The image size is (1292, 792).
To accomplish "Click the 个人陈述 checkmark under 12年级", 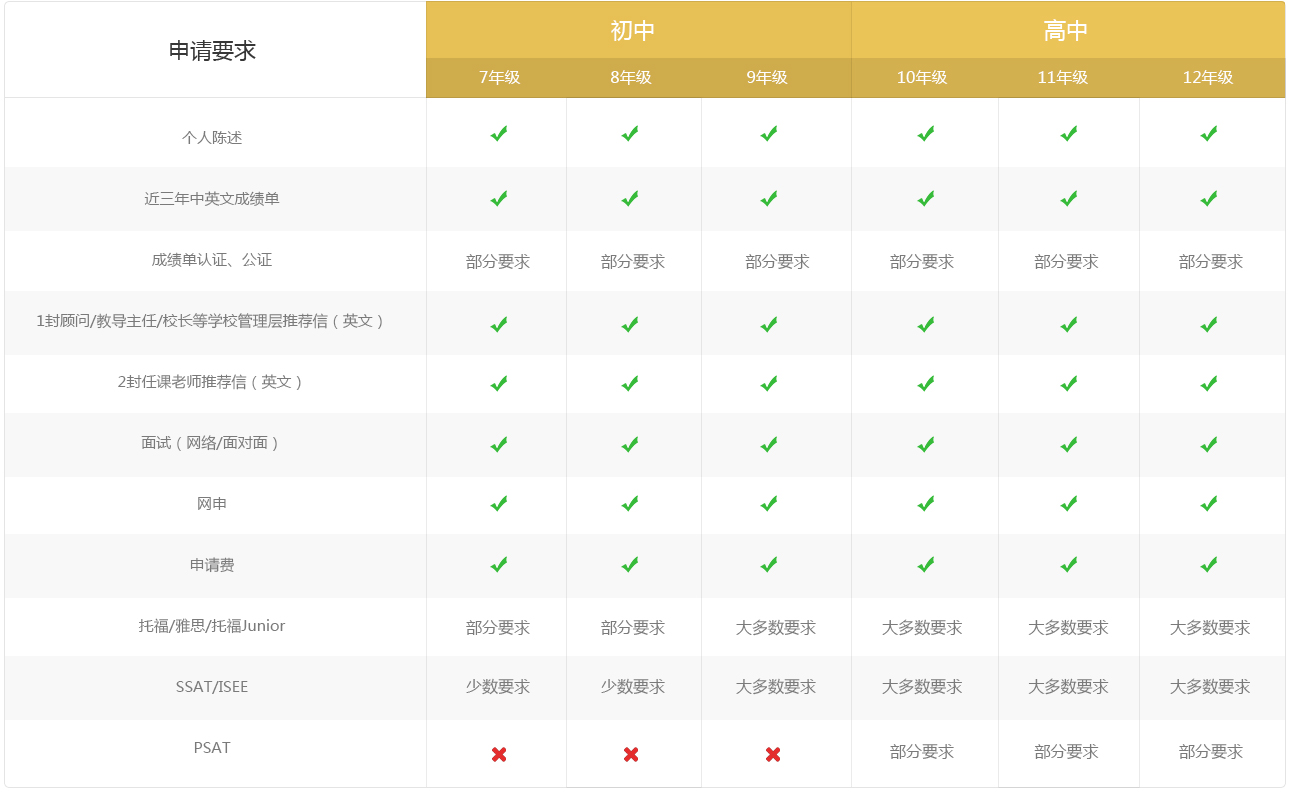I will point(1209,133).
